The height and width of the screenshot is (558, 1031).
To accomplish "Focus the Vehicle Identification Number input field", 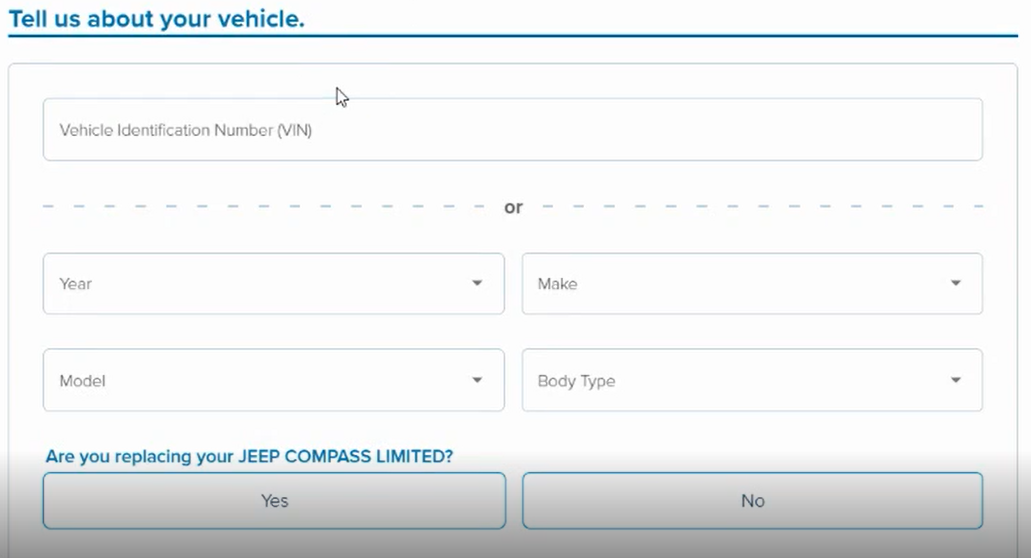I will pyautogui.click(x=600, y=130).
